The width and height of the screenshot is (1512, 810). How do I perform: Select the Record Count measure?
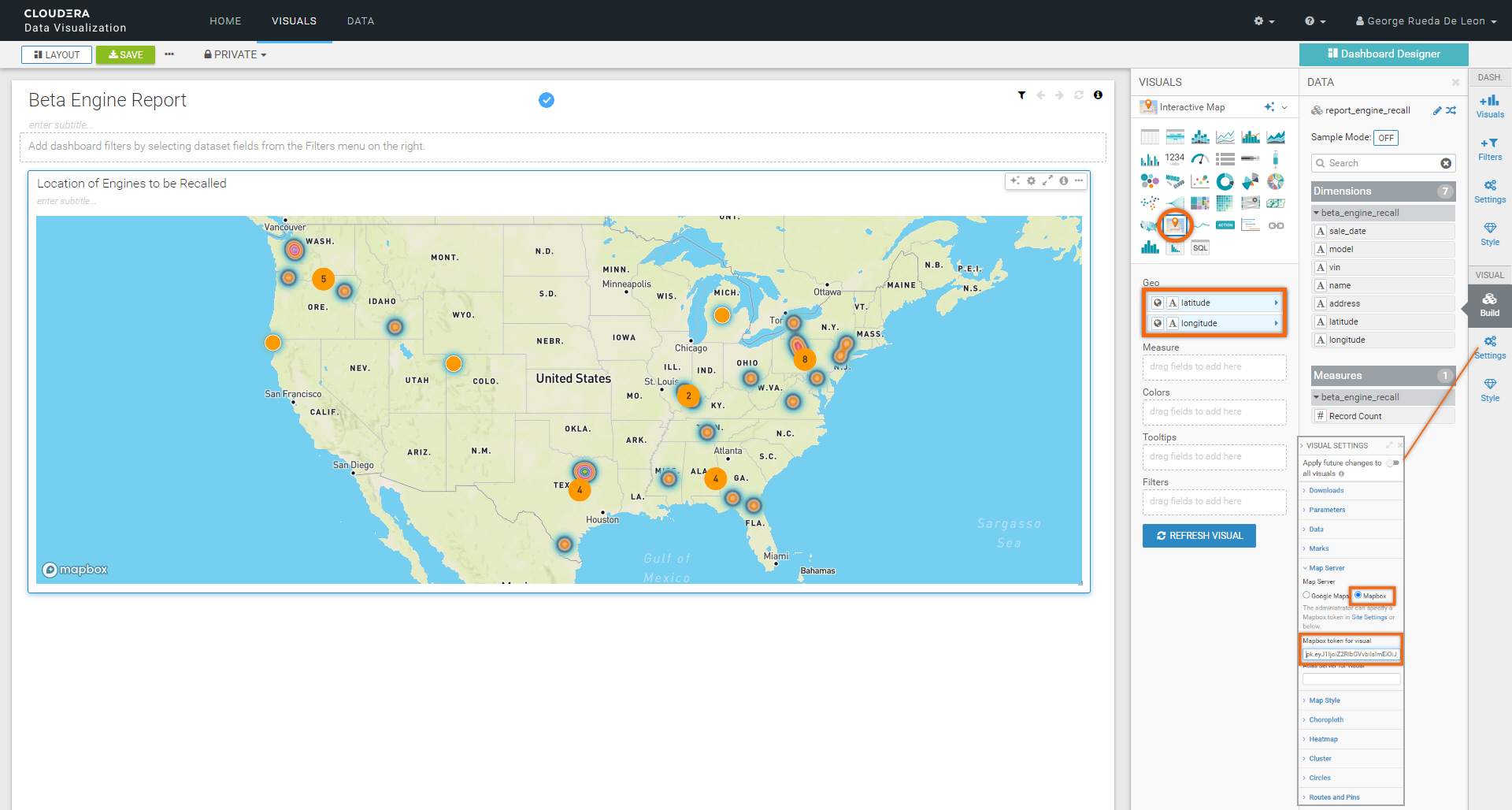1383,416
